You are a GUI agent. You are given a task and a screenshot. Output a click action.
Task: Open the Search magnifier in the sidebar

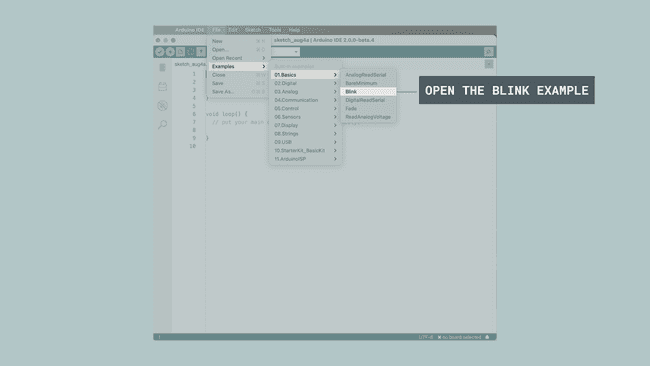tap(162, 124)
